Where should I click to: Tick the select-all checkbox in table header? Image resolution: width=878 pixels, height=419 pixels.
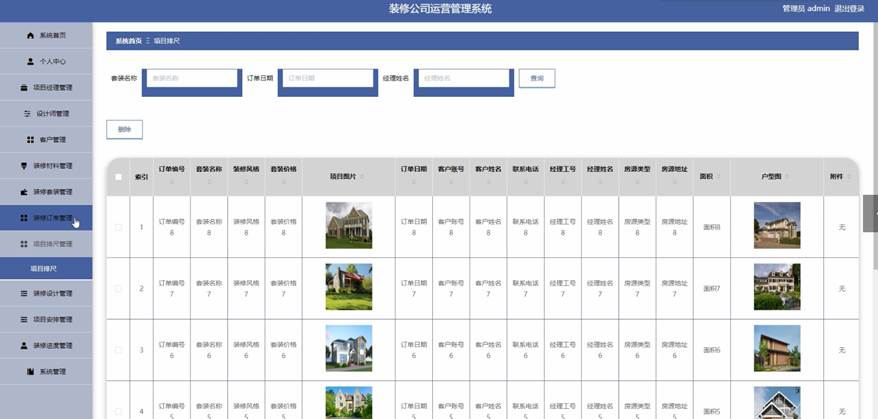[x=118, y=177]
